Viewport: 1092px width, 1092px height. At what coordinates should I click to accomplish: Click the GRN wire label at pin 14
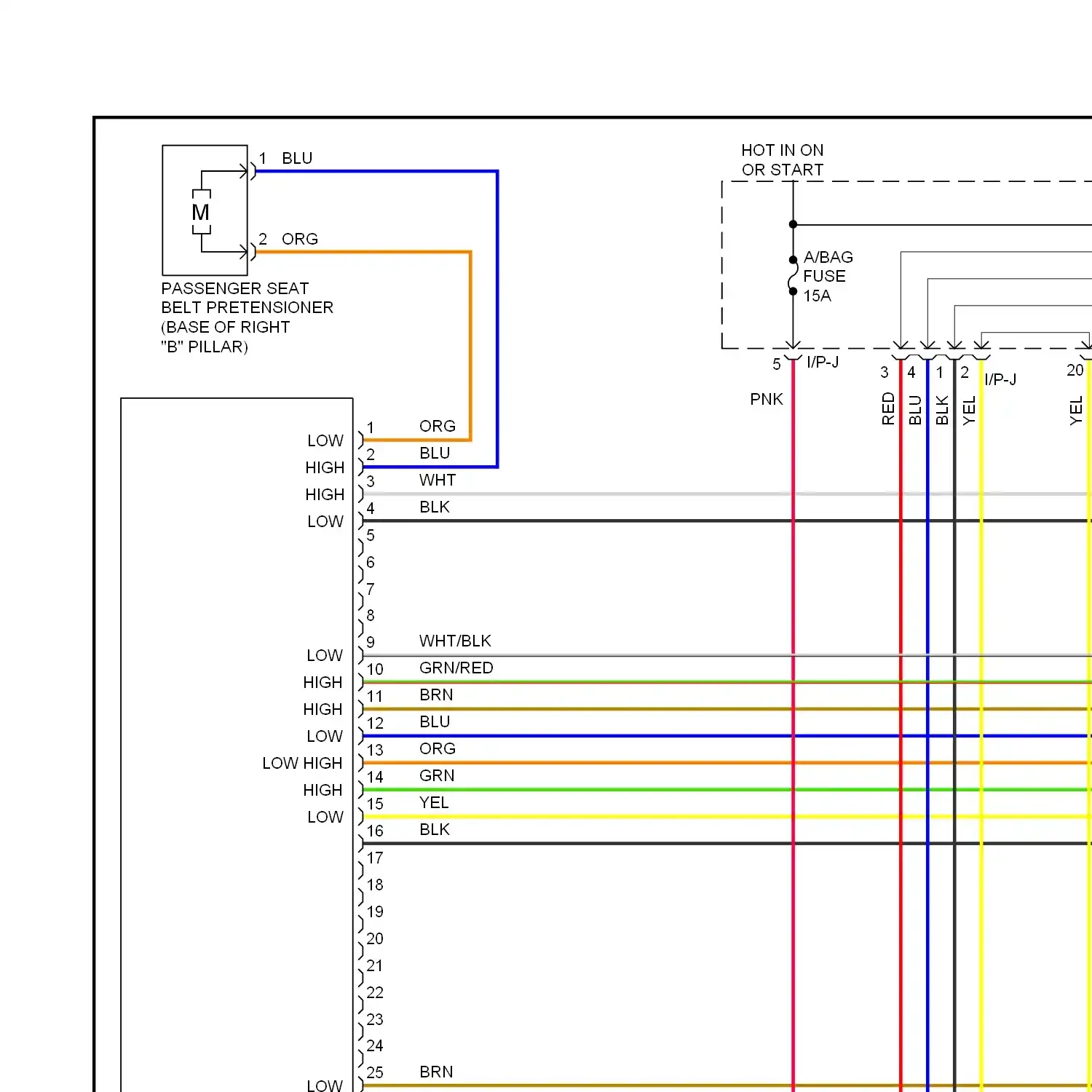(437, 775)
